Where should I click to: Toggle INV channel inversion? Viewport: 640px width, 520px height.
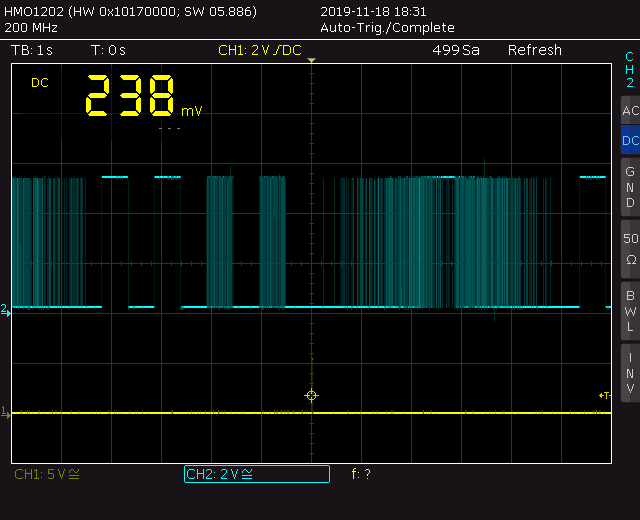(631, 373)
